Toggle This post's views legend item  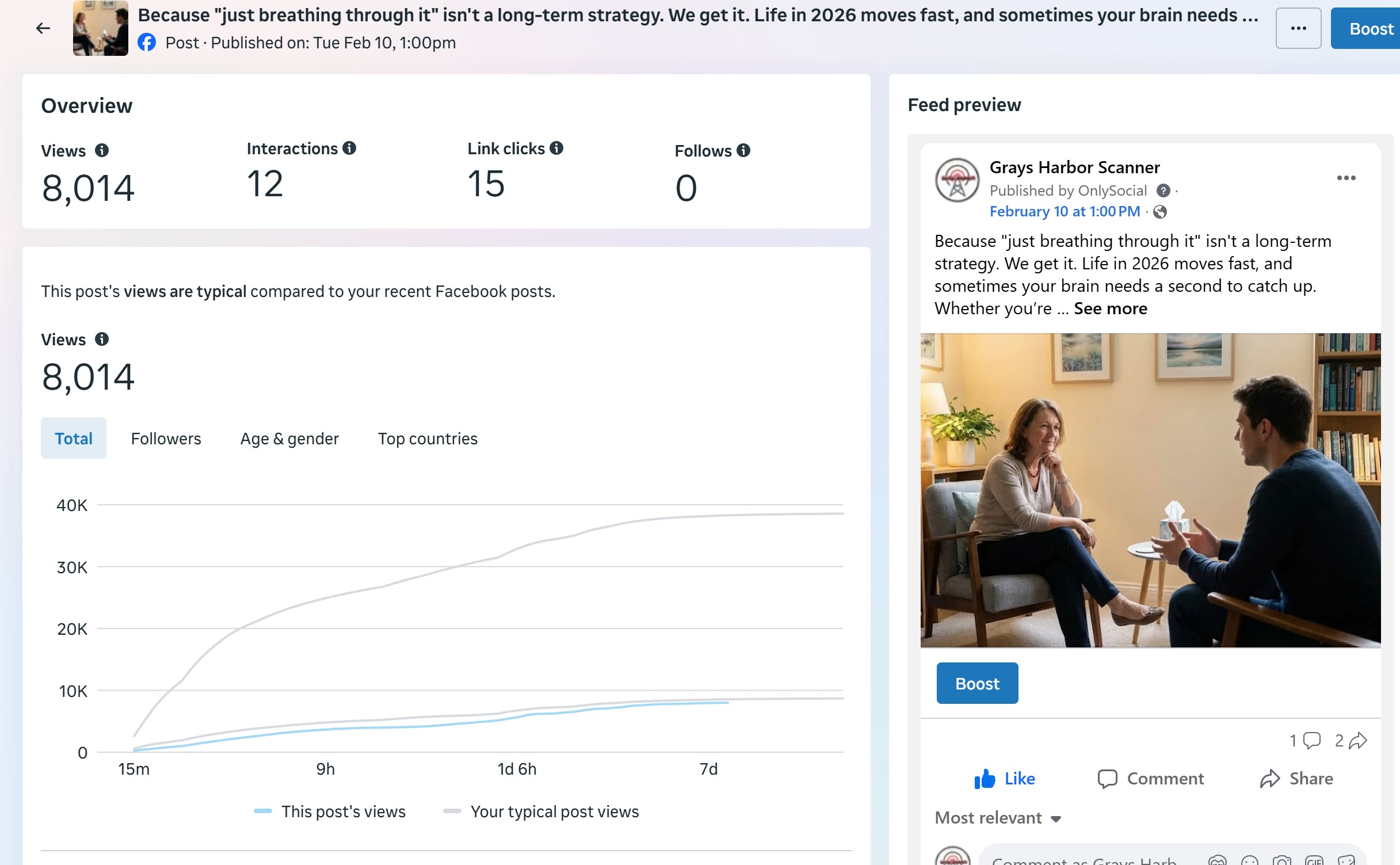tap(330, 811)
